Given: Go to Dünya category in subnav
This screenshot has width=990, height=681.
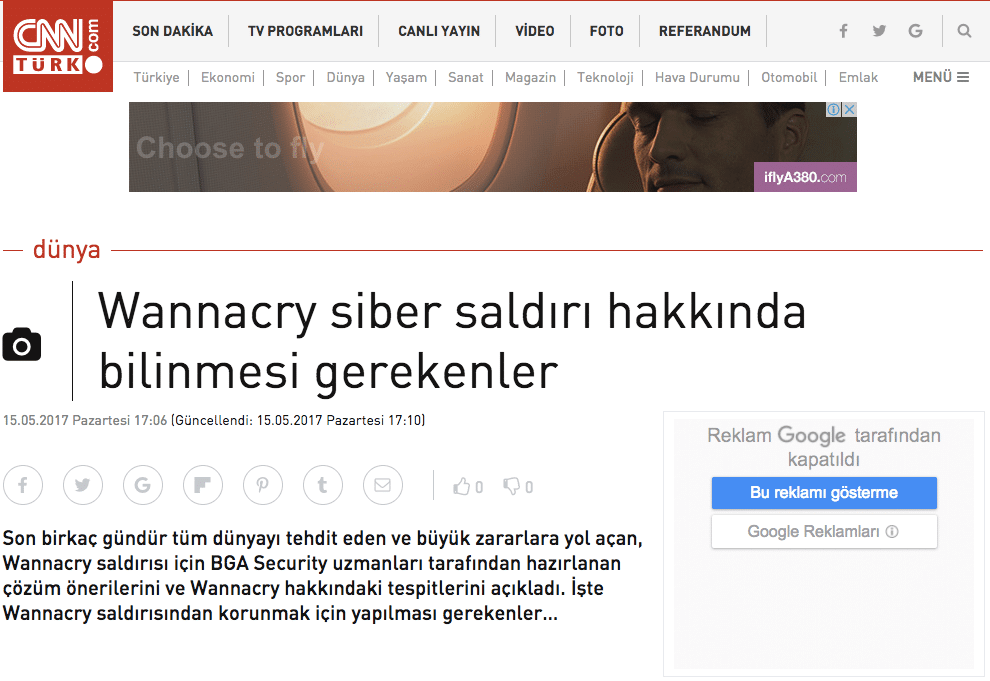Looking at the screenshot, I should [345, 77].
